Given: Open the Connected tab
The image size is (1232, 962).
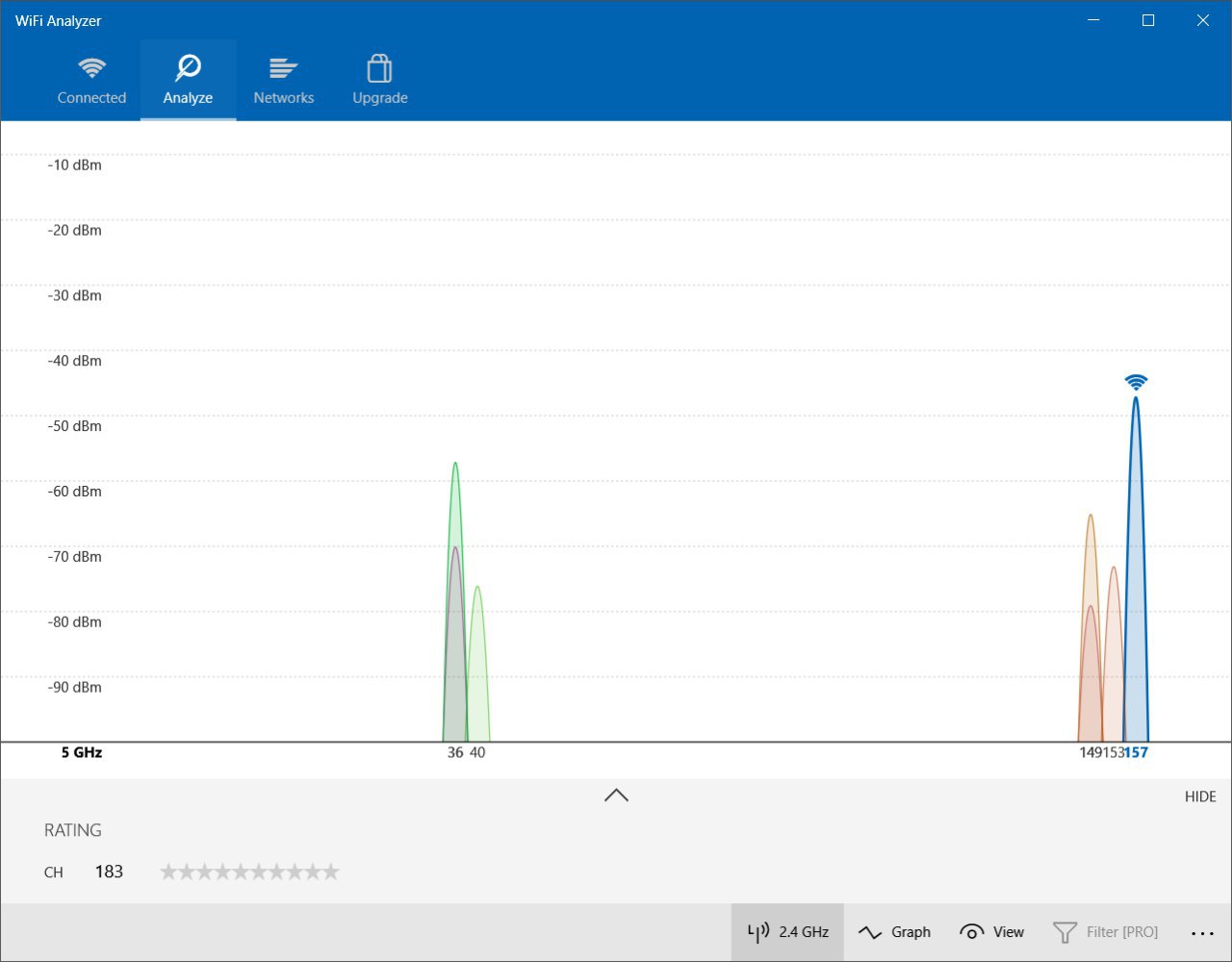Looking at the screenshot, I should tap(91, 80).
